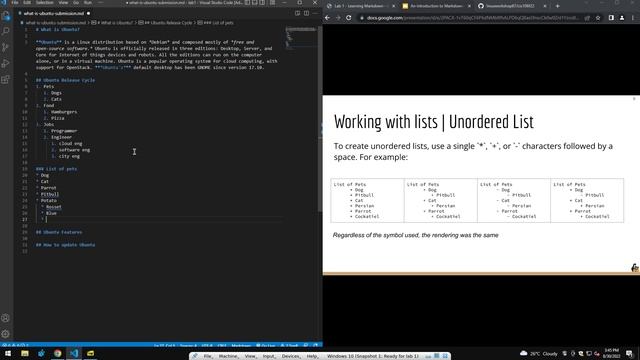
Task: Open the Search view in VS Code
Action: pyautogui.click(x=6, y=31)
